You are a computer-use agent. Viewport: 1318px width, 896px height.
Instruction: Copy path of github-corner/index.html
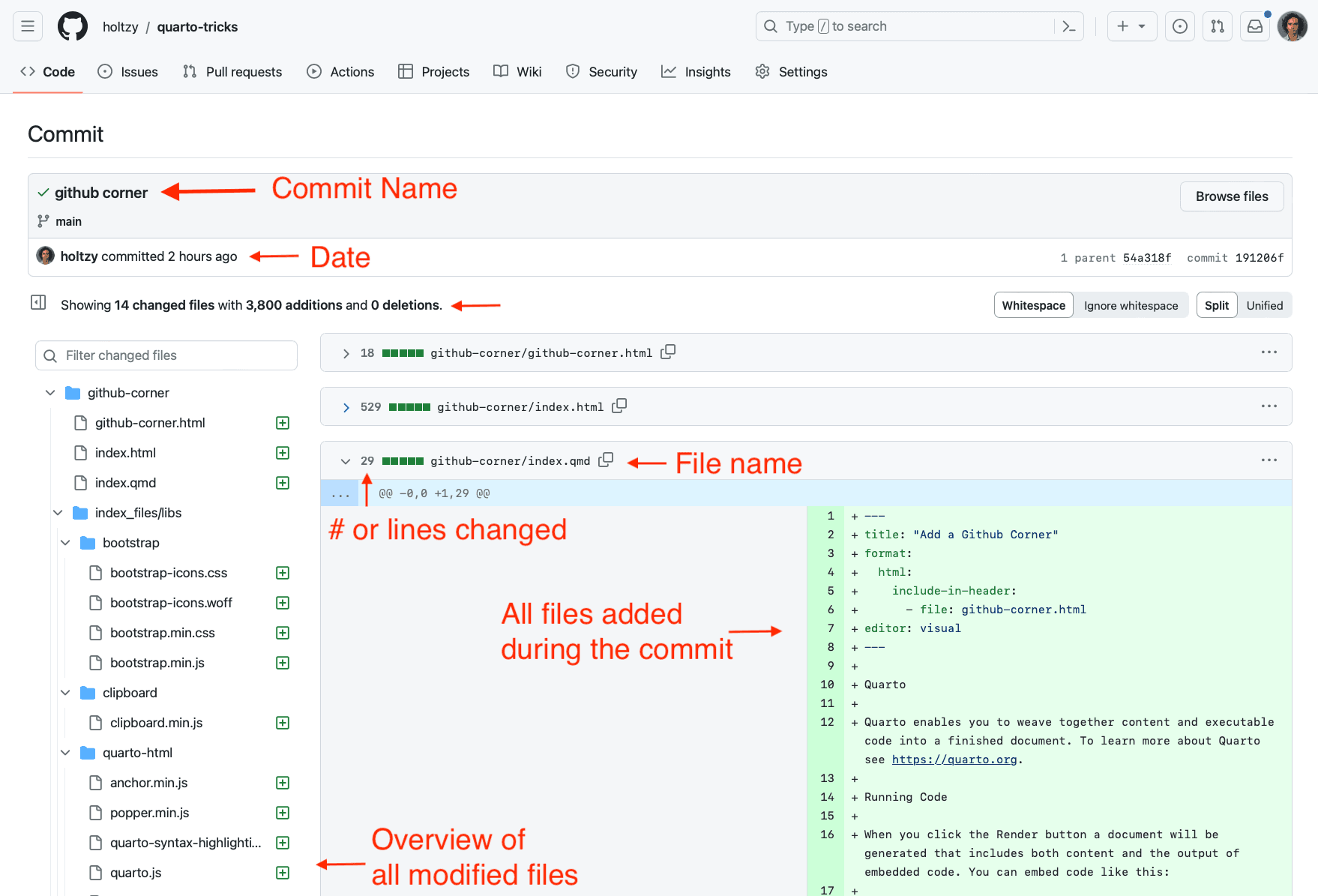[x=619, y=406]
